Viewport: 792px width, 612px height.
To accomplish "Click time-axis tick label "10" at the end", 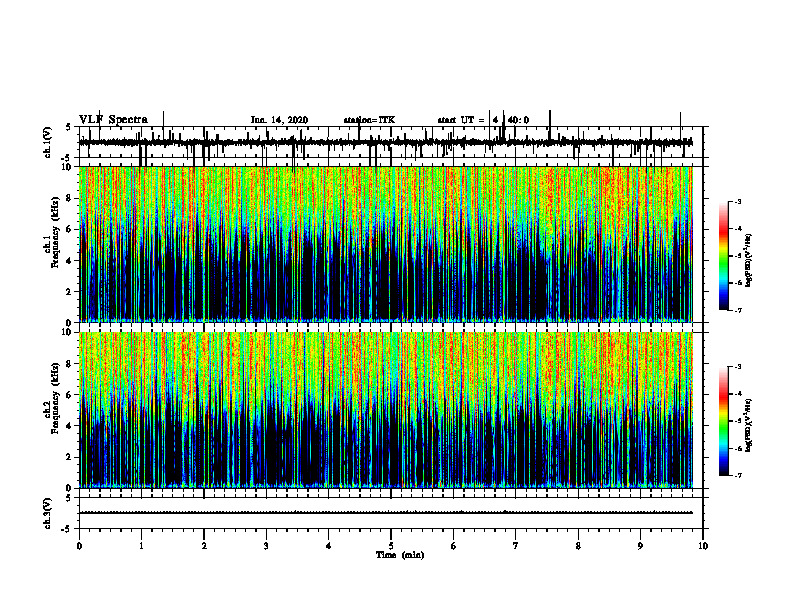I will (703, 546).
